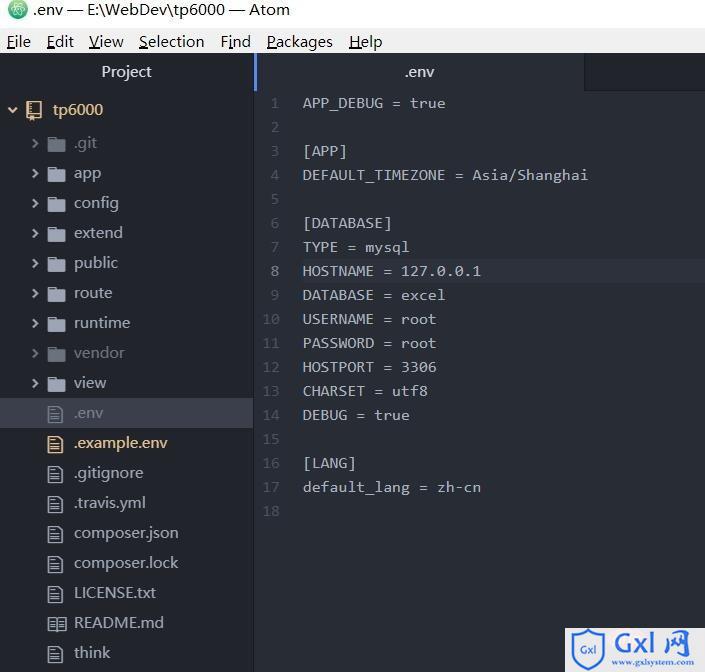This screenshot has width=705, height=672.
Task: Click the .travis.yml file icon
Action: (55, 504)
